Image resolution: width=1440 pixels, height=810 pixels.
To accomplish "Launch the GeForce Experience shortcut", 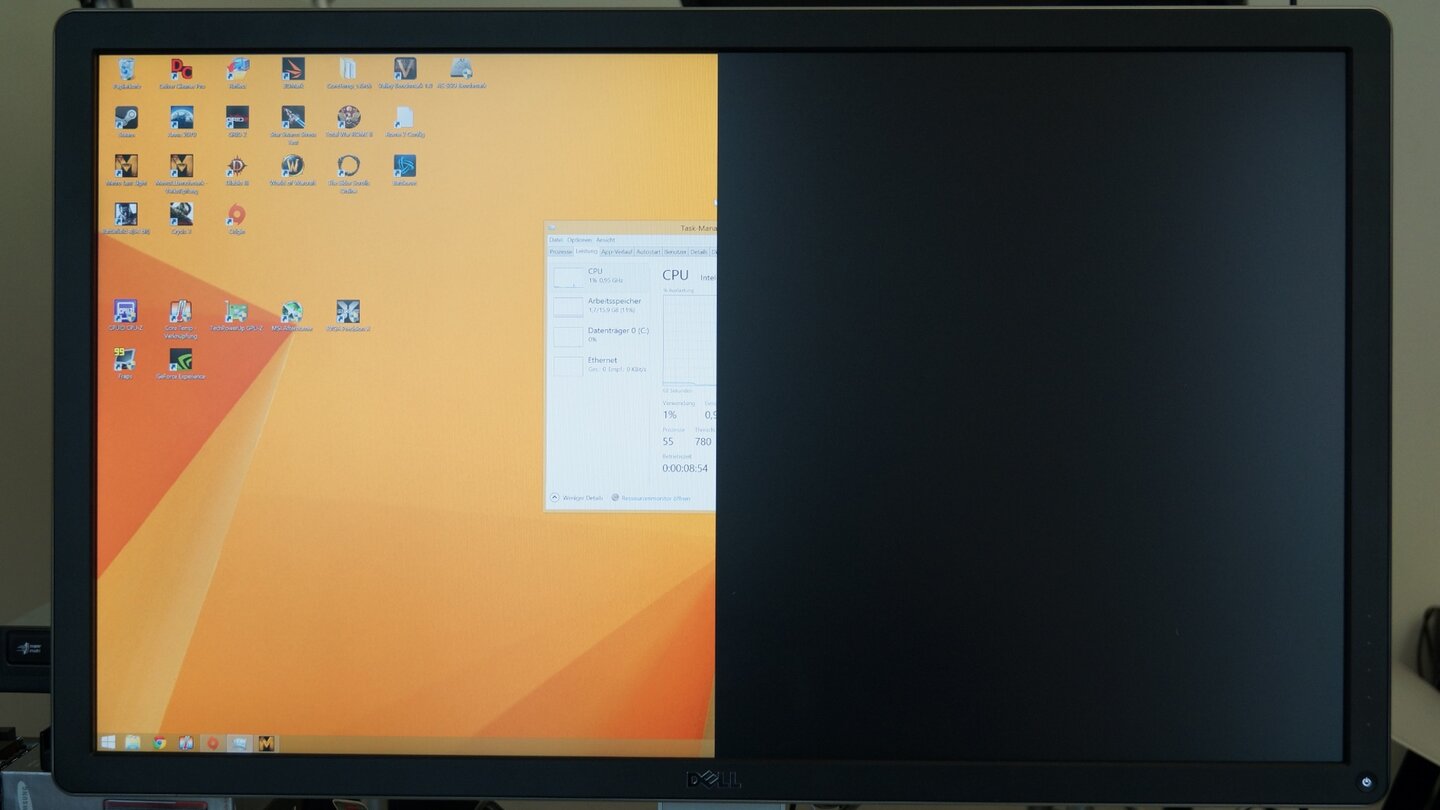I will pyautogui.click(x=181, y=363).
